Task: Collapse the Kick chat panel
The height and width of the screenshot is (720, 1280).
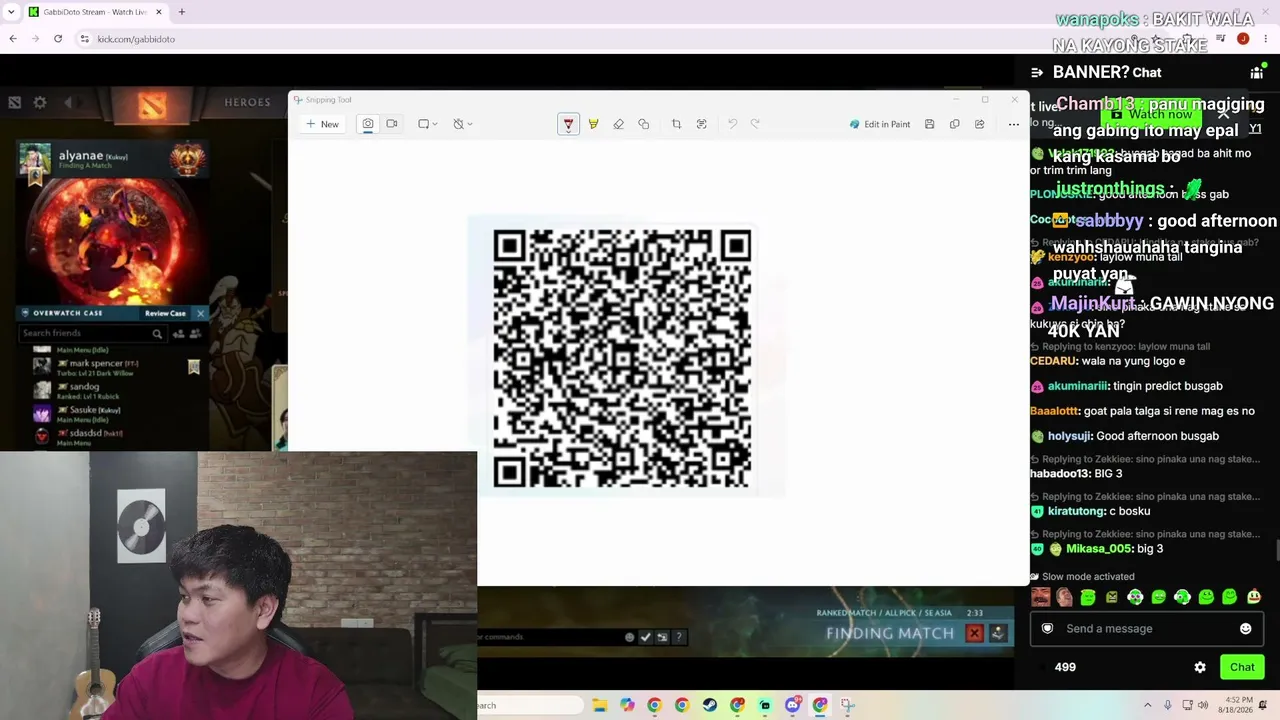Action: coord(1037,72)
